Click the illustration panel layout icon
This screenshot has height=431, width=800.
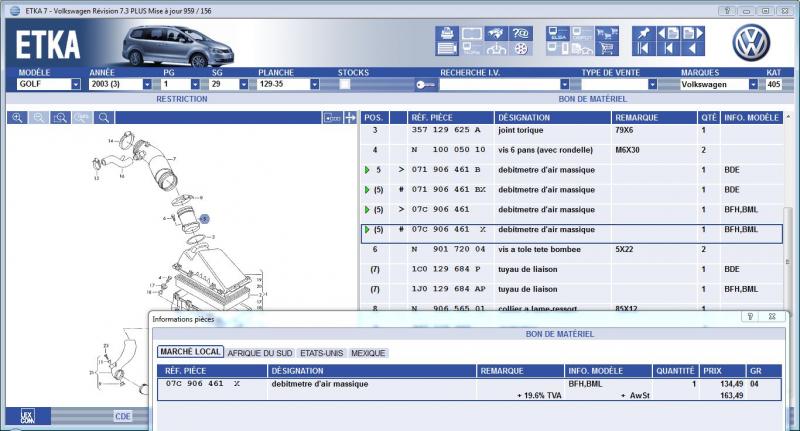pos(332,118)
